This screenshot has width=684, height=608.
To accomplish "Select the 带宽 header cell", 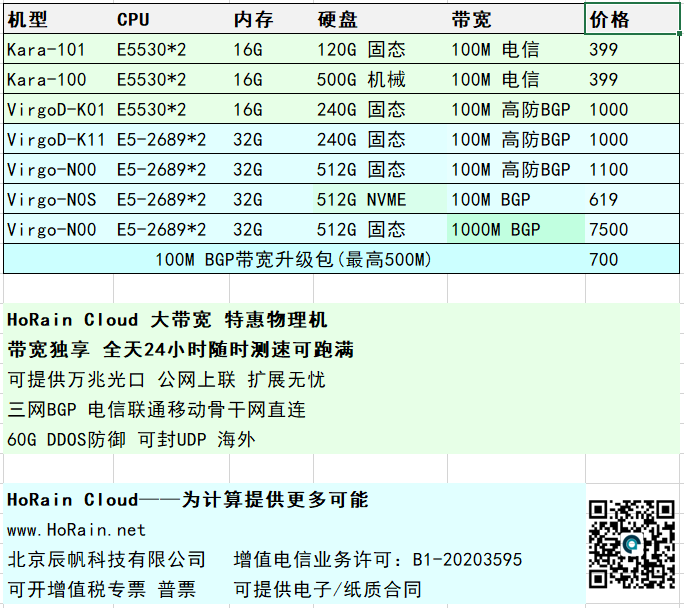I will 516,19.
